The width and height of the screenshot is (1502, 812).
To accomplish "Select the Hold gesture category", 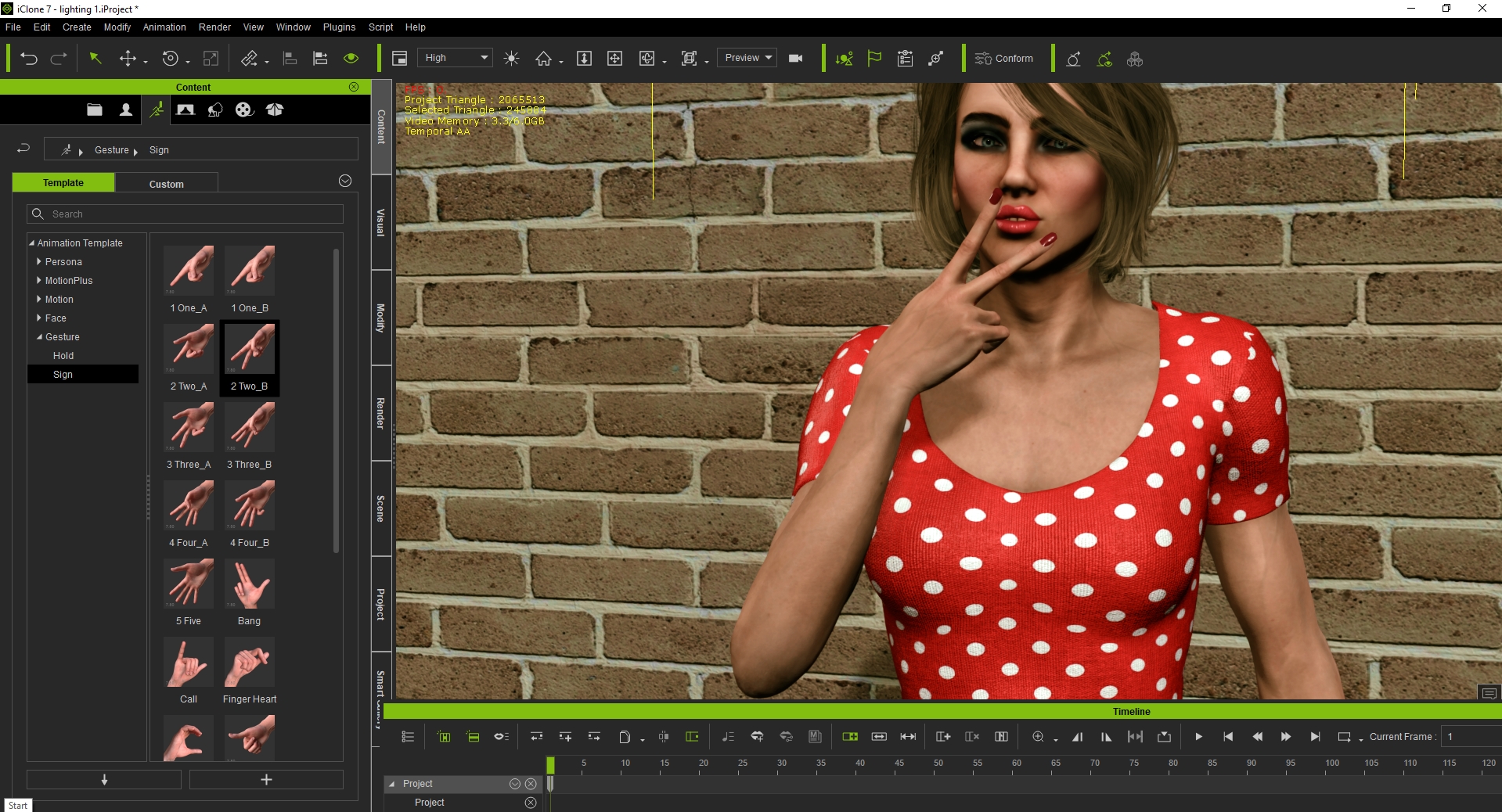I will [63, 356].
